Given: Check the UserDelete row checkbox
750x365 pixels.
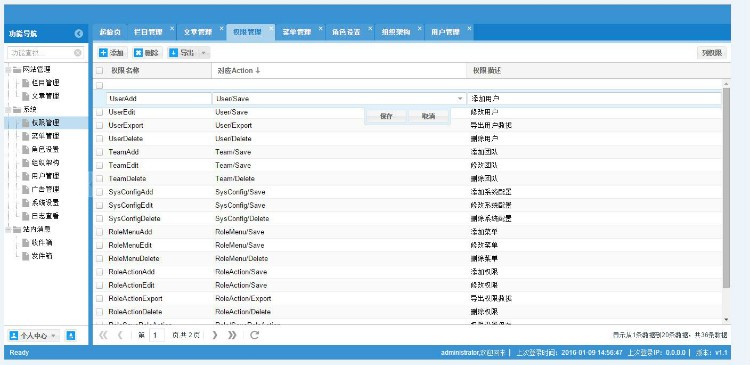Looking at the screenshot, I should click(x=99, y=139).
